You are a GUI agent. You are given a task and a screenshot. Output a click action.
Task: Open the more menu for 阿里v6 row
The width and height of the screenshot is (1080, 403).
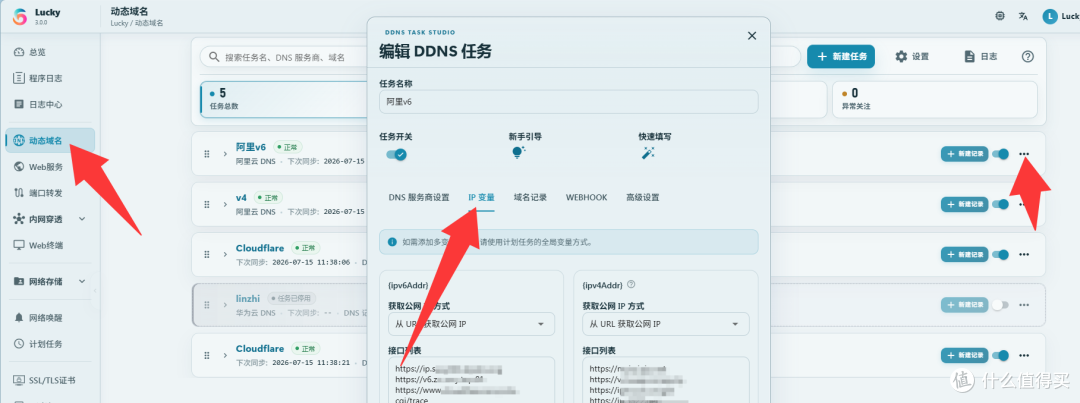pos(1024,154)
